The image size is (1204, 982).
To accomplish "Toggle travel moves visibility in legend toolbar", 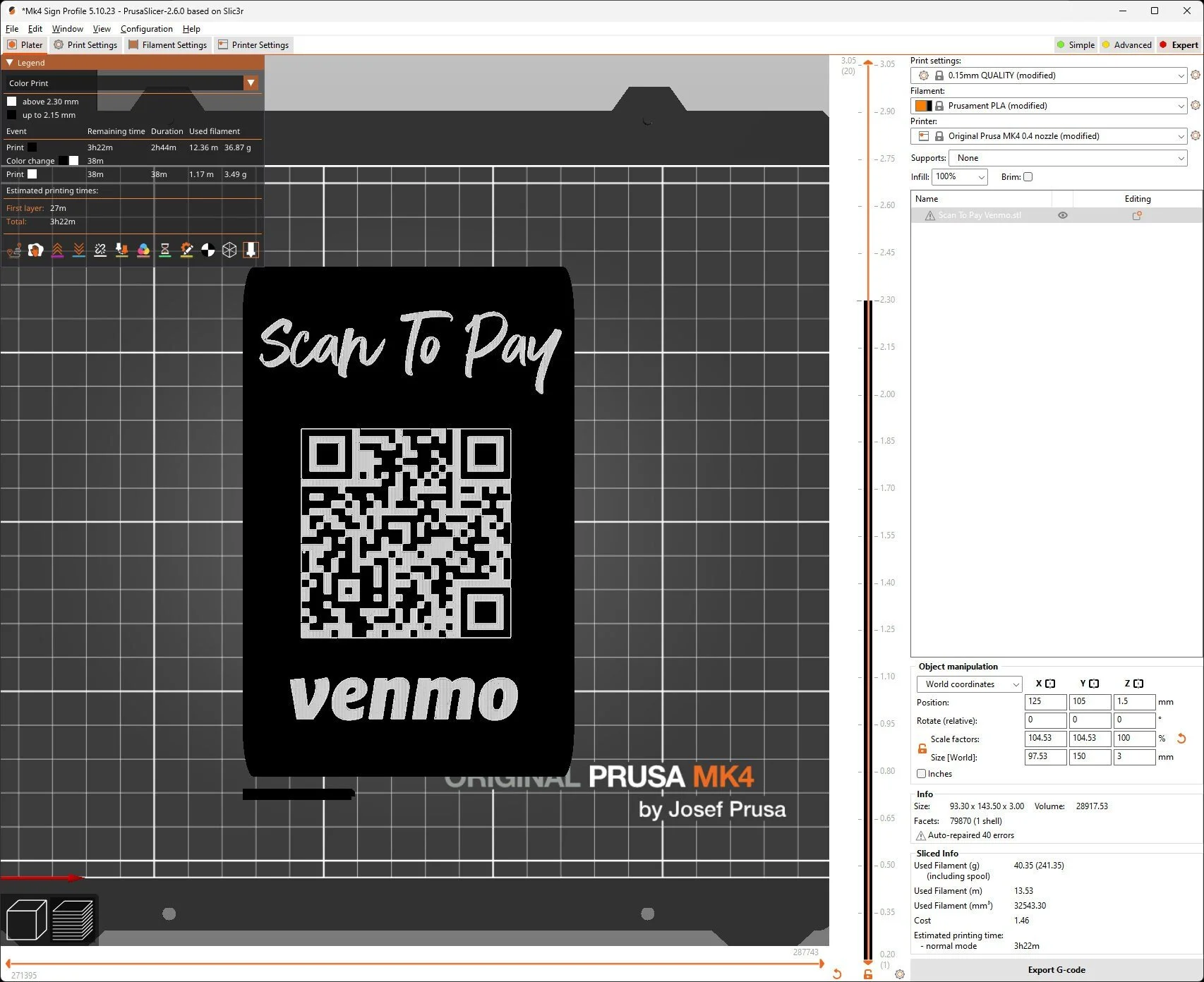I will (x=14, y=250).
